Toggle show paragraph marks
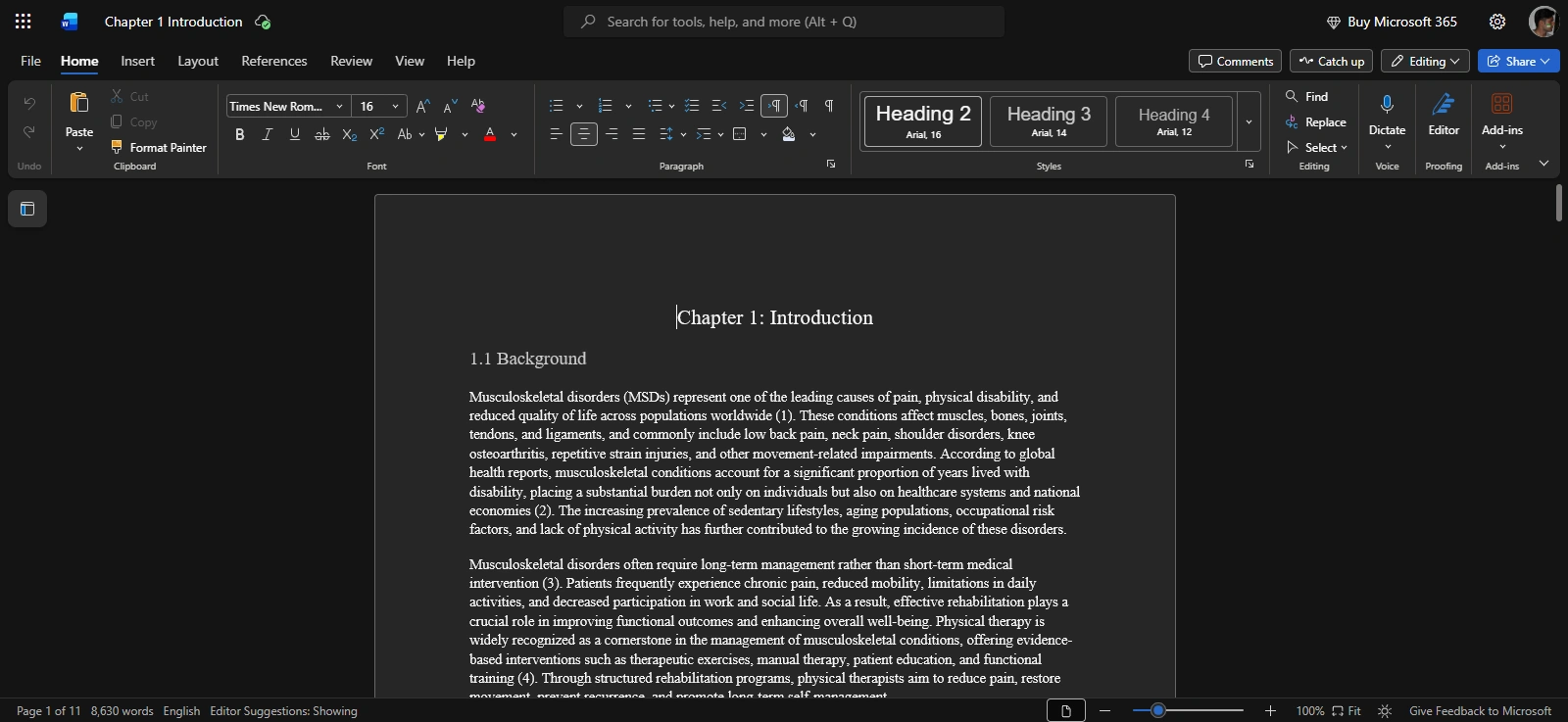This screenshot has height=722, width=1568. pos(829,106)
